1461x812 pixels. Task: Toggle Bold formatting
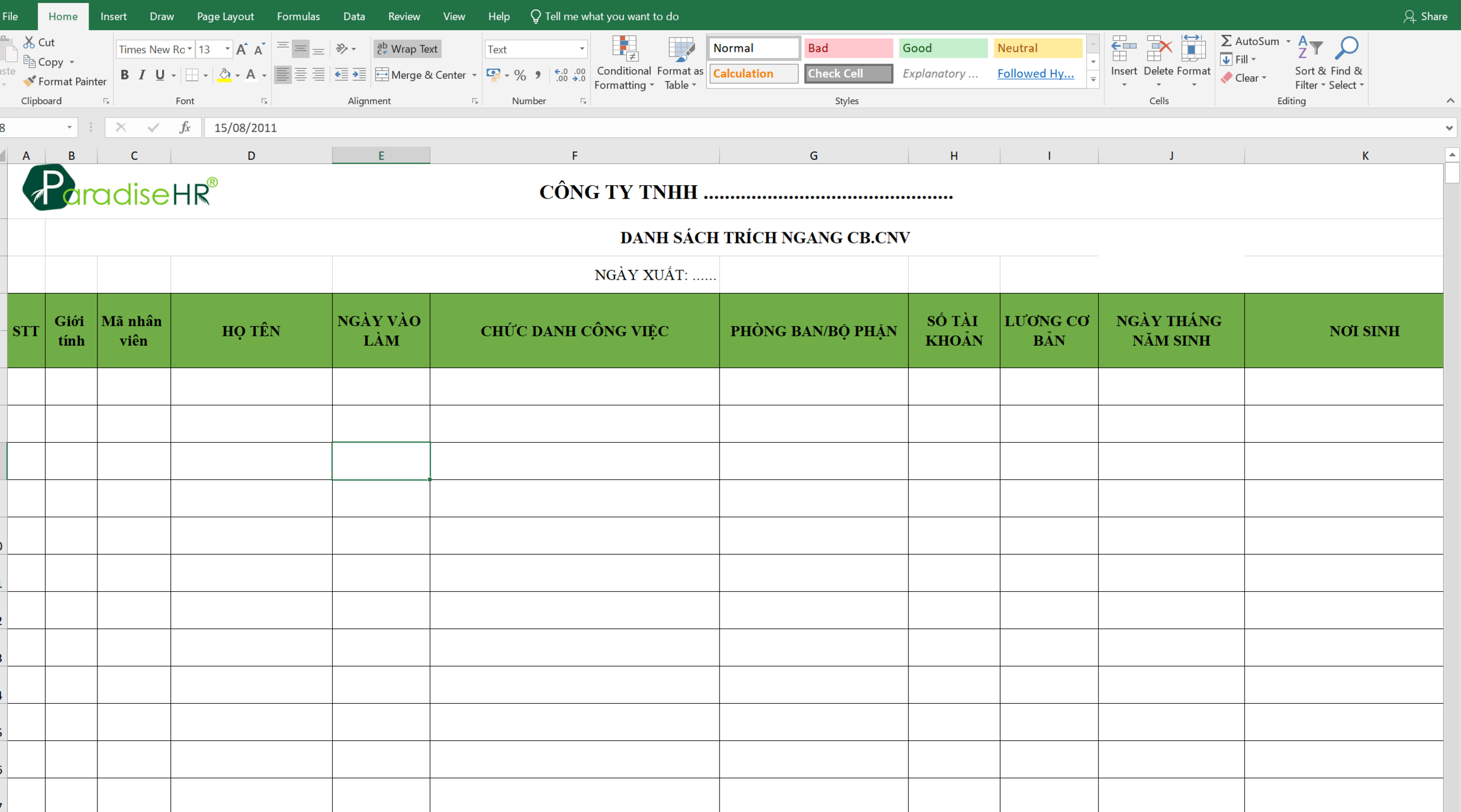click(x=124, y=75)
